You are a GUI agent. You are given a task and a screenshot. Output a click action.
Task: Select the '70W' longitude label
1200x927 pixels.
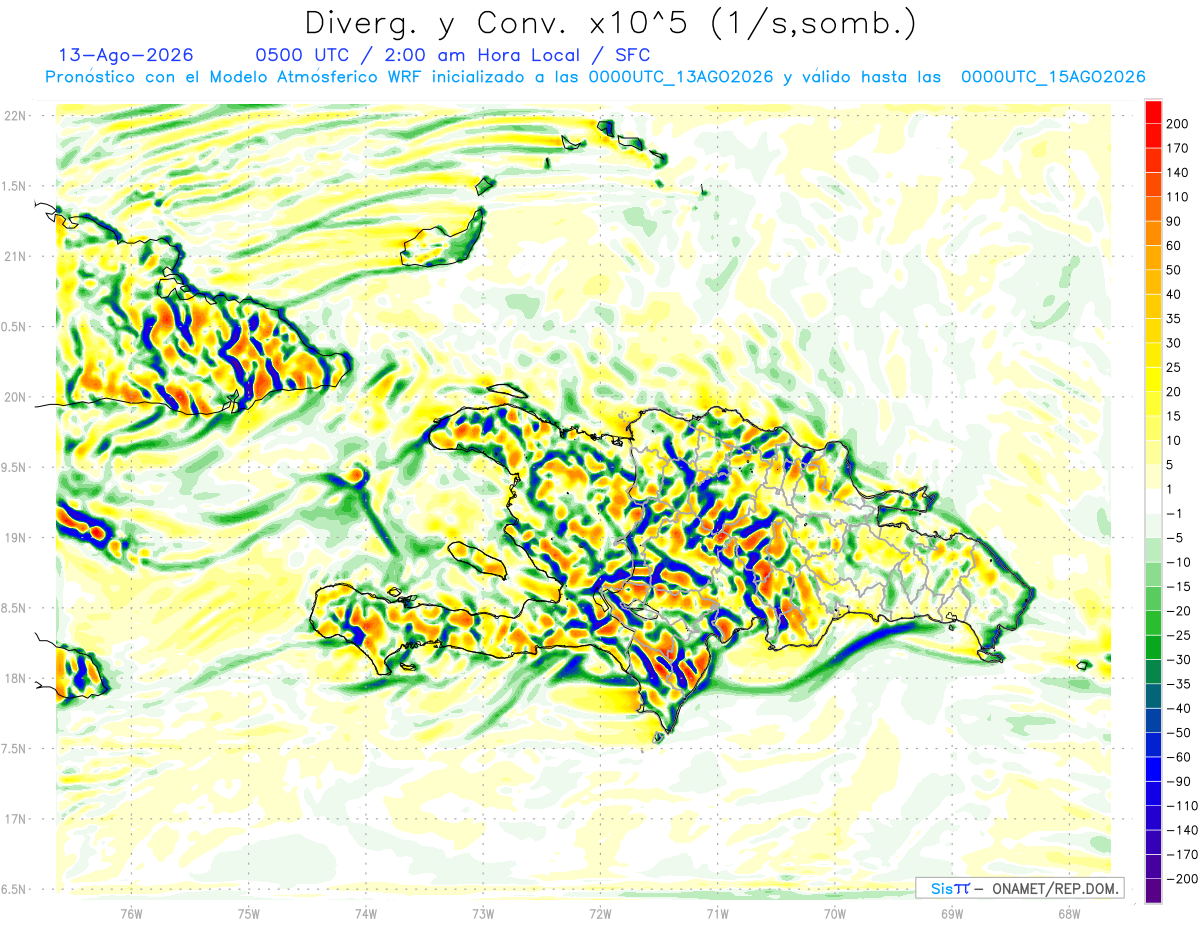click(834, 914)
